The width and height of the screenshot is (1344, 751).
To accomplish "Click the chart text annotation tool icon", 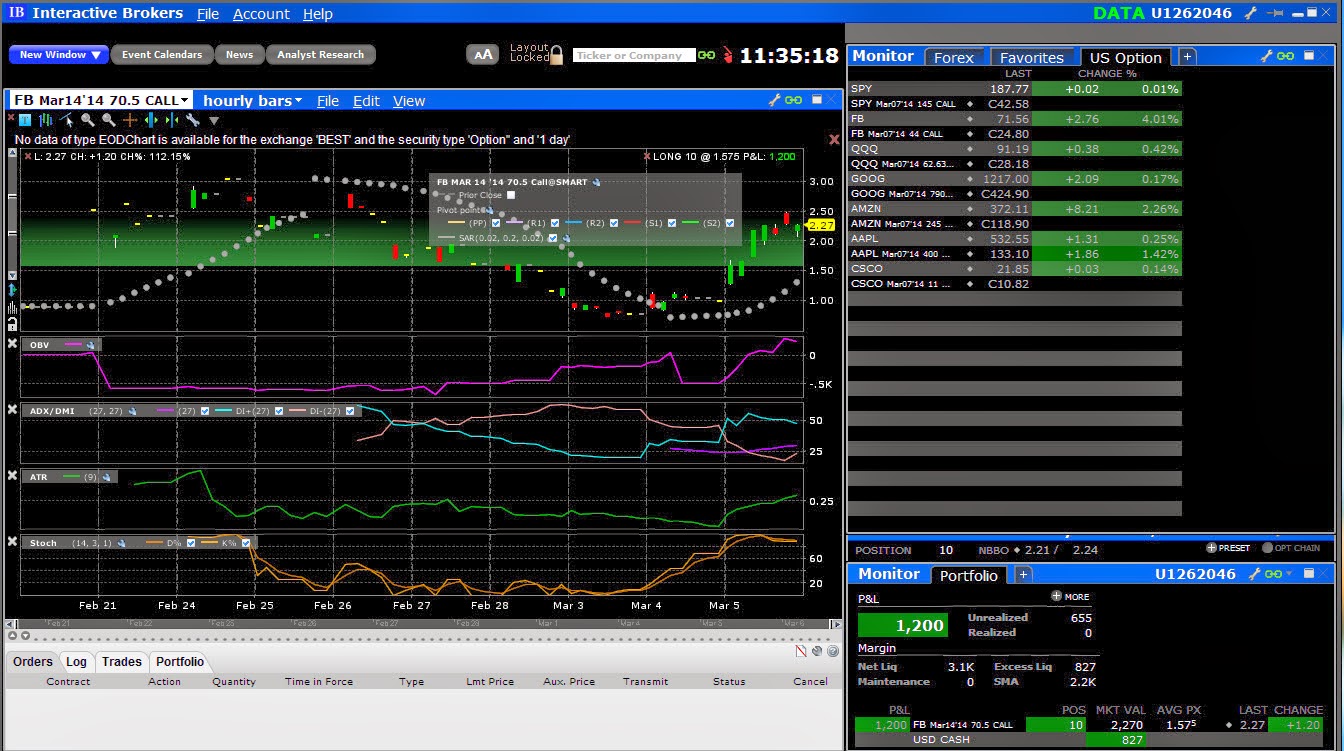I will tap(25, 120).
